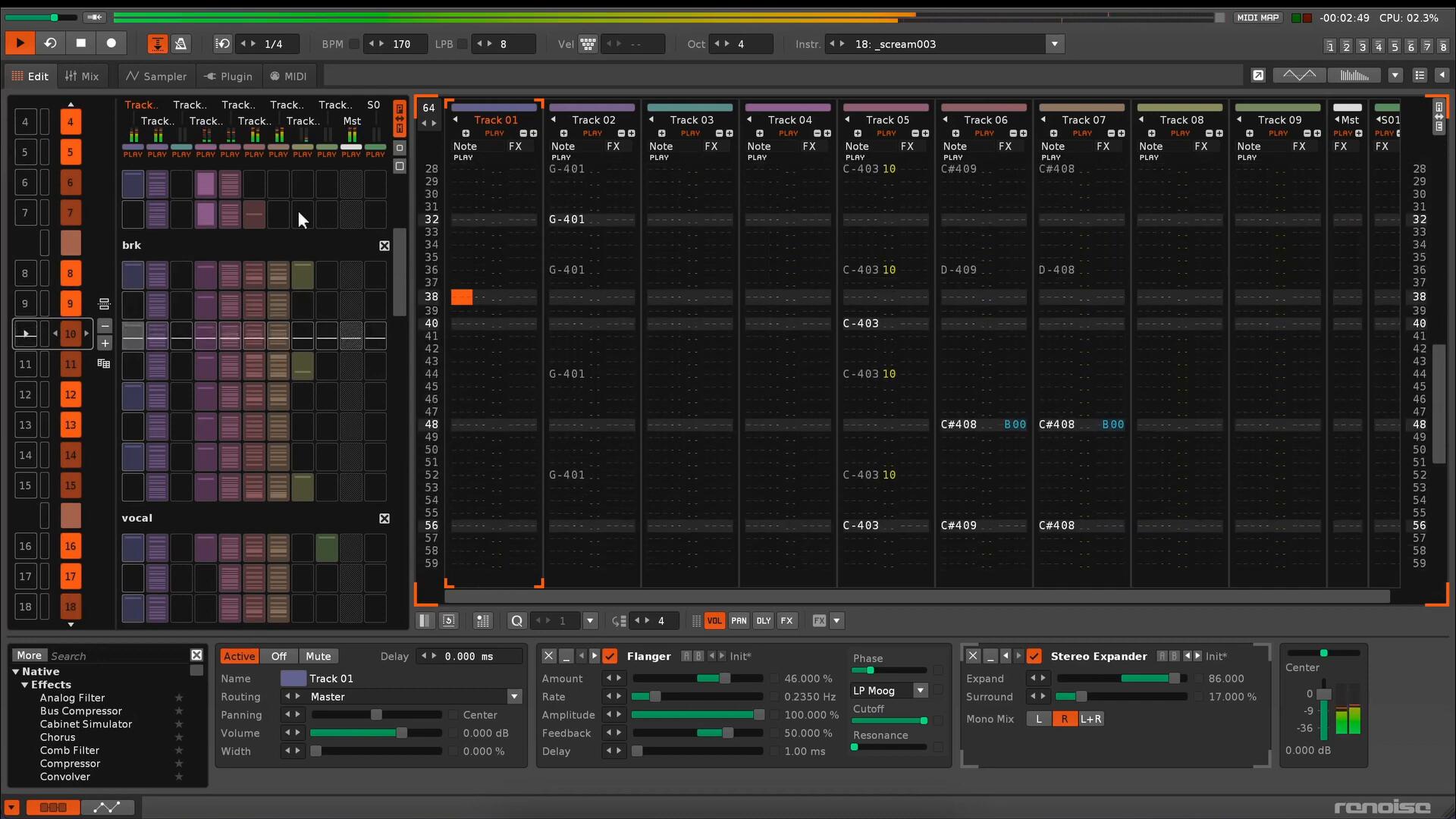
Task: Click the MIDI MAP button
Action: coord(1258,17)
